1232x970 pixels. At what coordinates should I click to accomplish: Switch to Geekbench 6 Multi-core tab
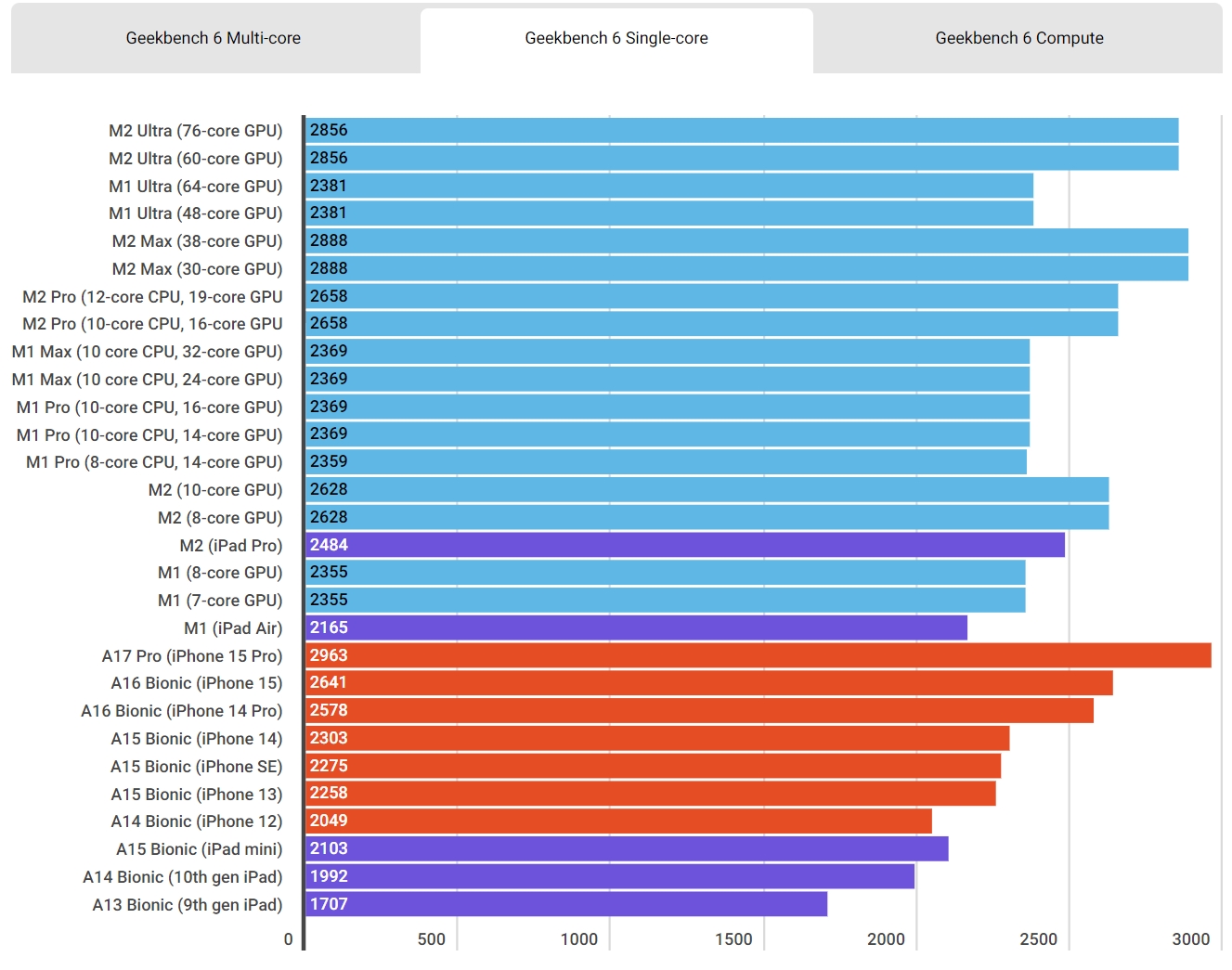(x=214, y=38)
